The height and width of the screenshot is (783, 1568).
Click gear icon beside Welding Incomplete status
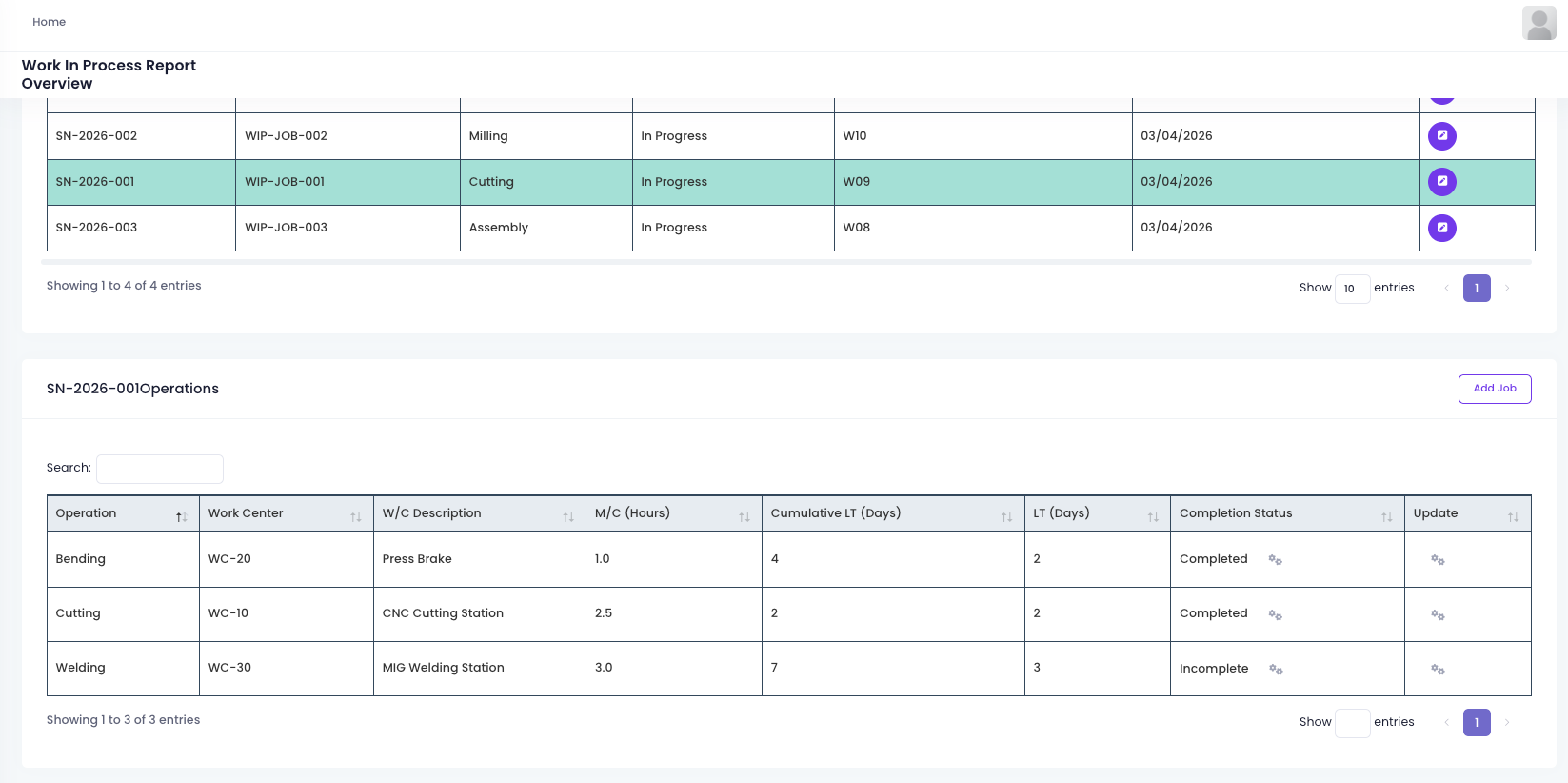(x=1276, y=670)
